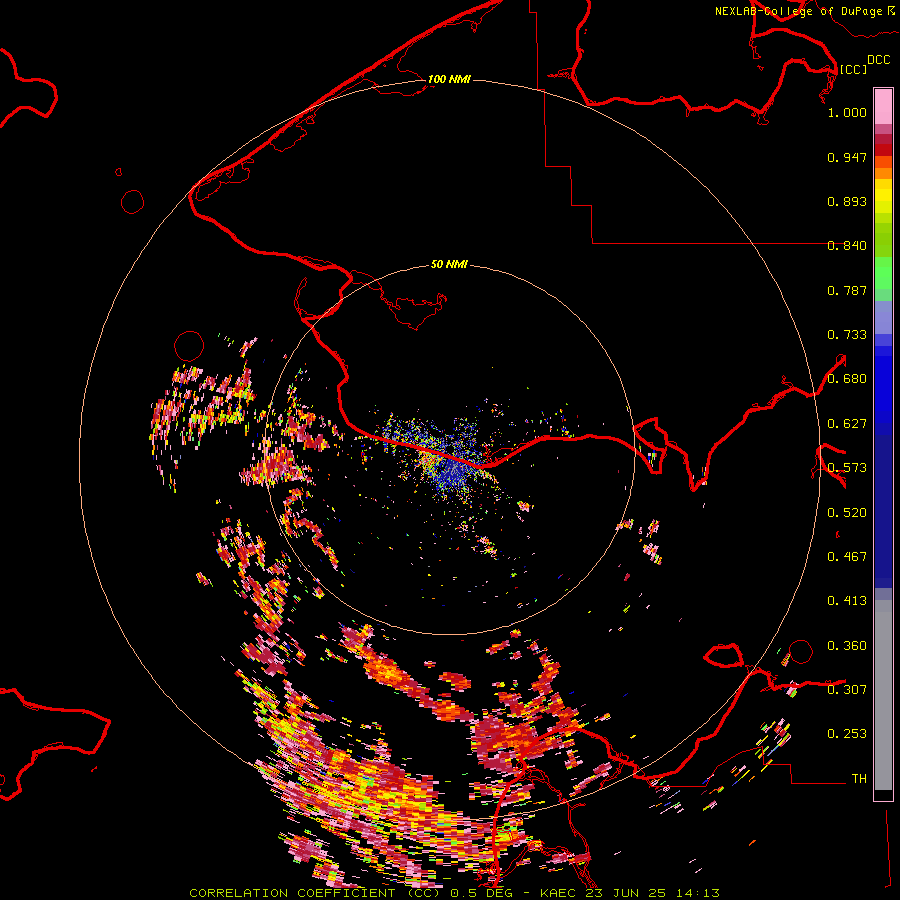The image size is (900, 900).
Task: Click the 0.360 color scale value
Action: click(x=847, y=646)
